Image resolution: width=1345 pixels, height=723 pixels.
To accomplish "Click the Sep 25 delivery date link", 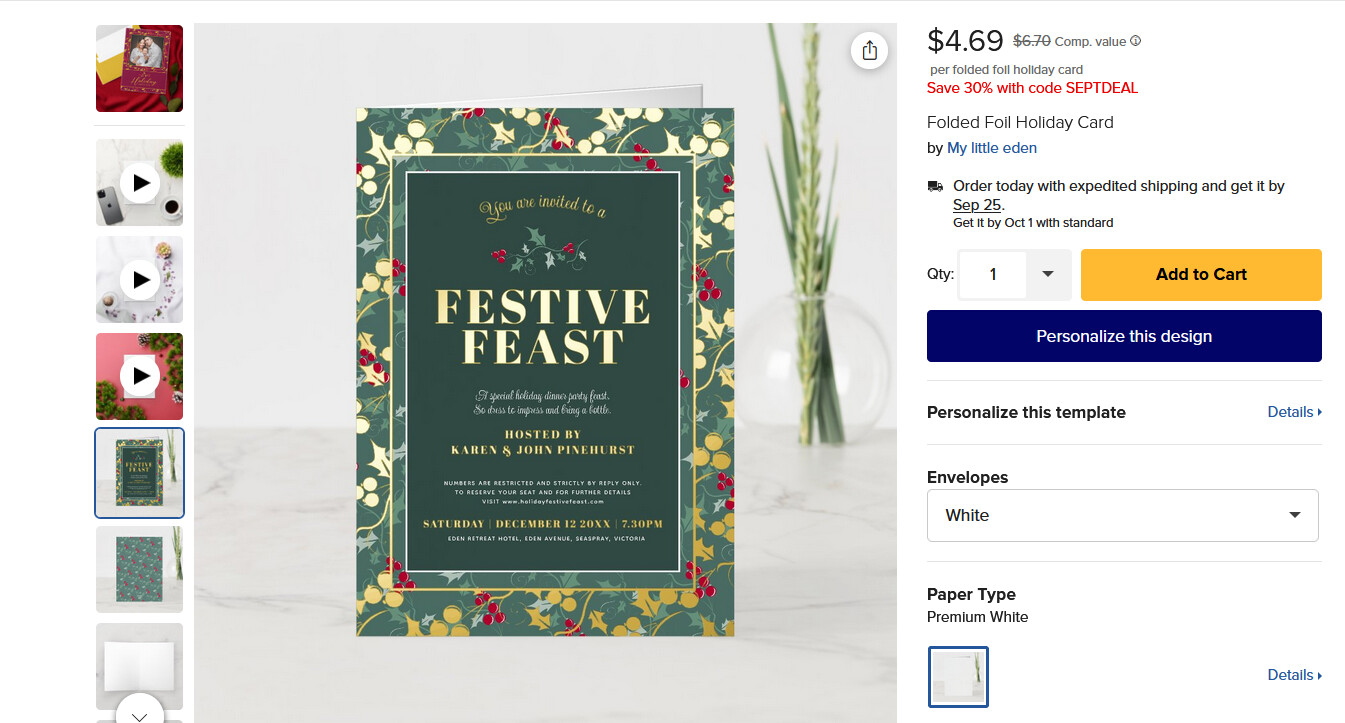I will pyautogui.click(x=977, y=205).
